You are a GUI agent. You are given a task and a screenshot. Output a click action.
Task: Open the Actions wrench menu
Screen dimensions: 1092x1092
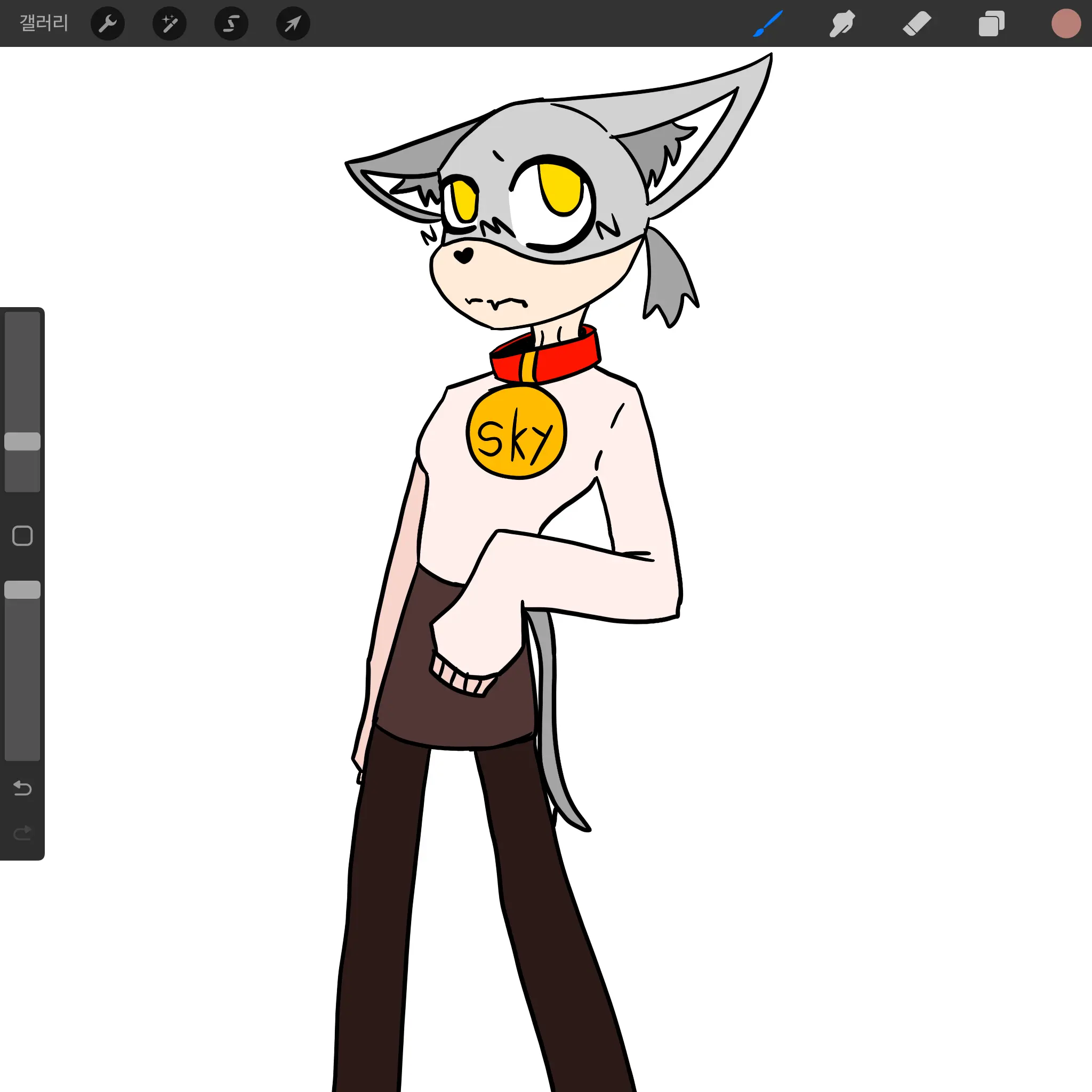[107, 24]
